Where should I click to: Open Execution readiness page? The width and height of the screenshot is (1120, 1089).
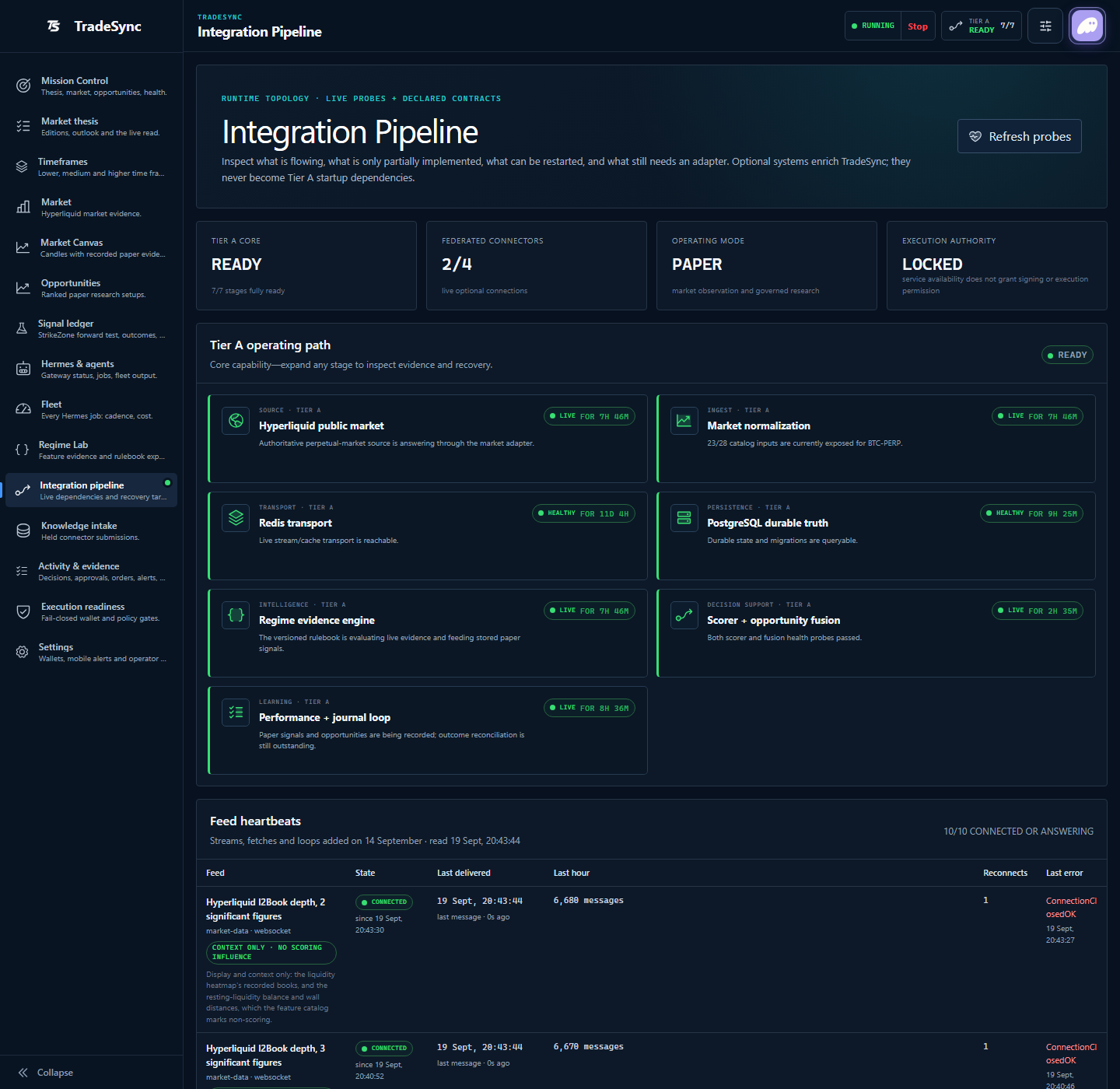91,611
